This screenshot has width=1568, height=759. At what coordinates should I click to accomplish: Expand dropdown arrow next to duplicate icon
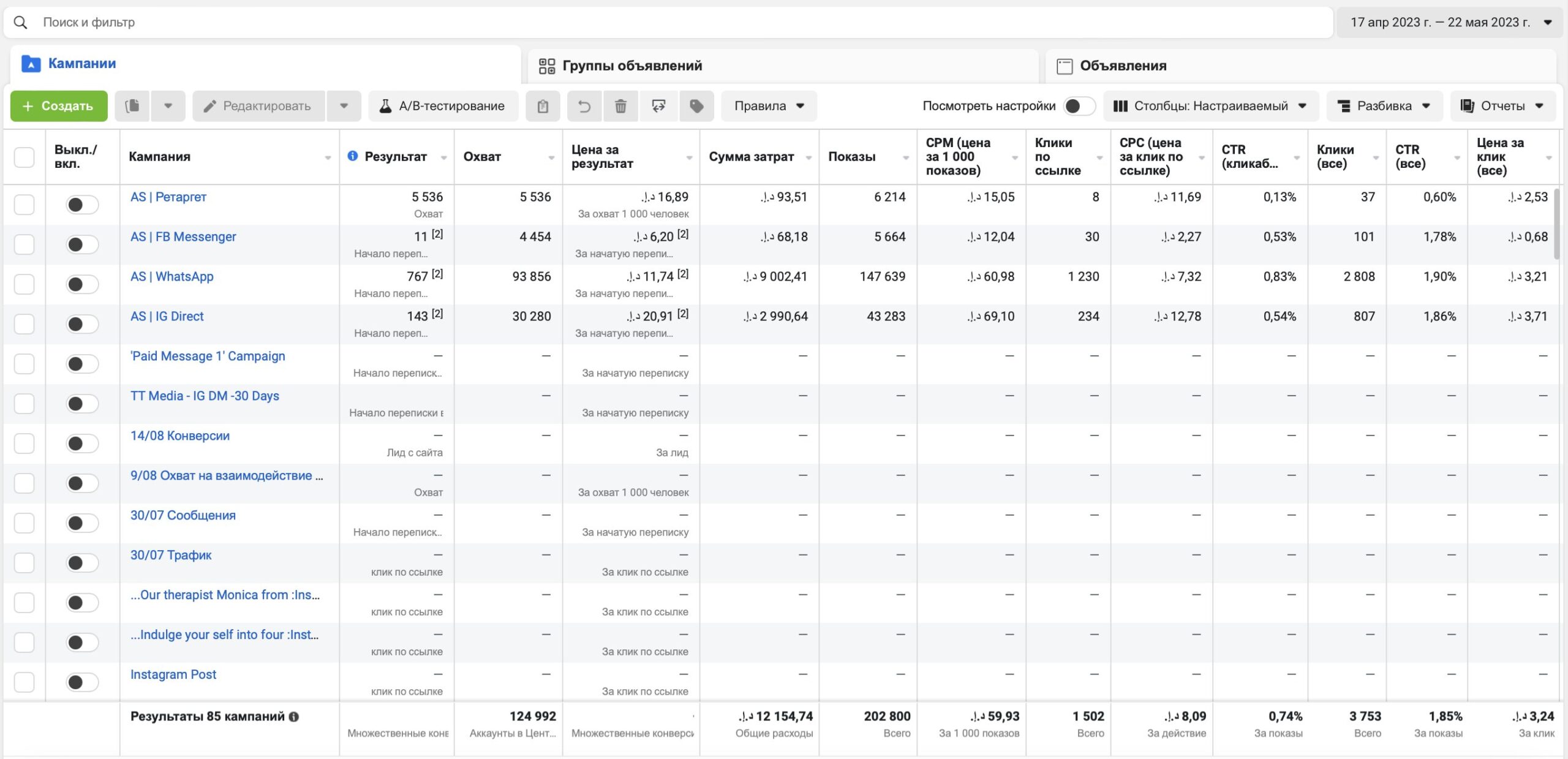[x=168, y=106]
